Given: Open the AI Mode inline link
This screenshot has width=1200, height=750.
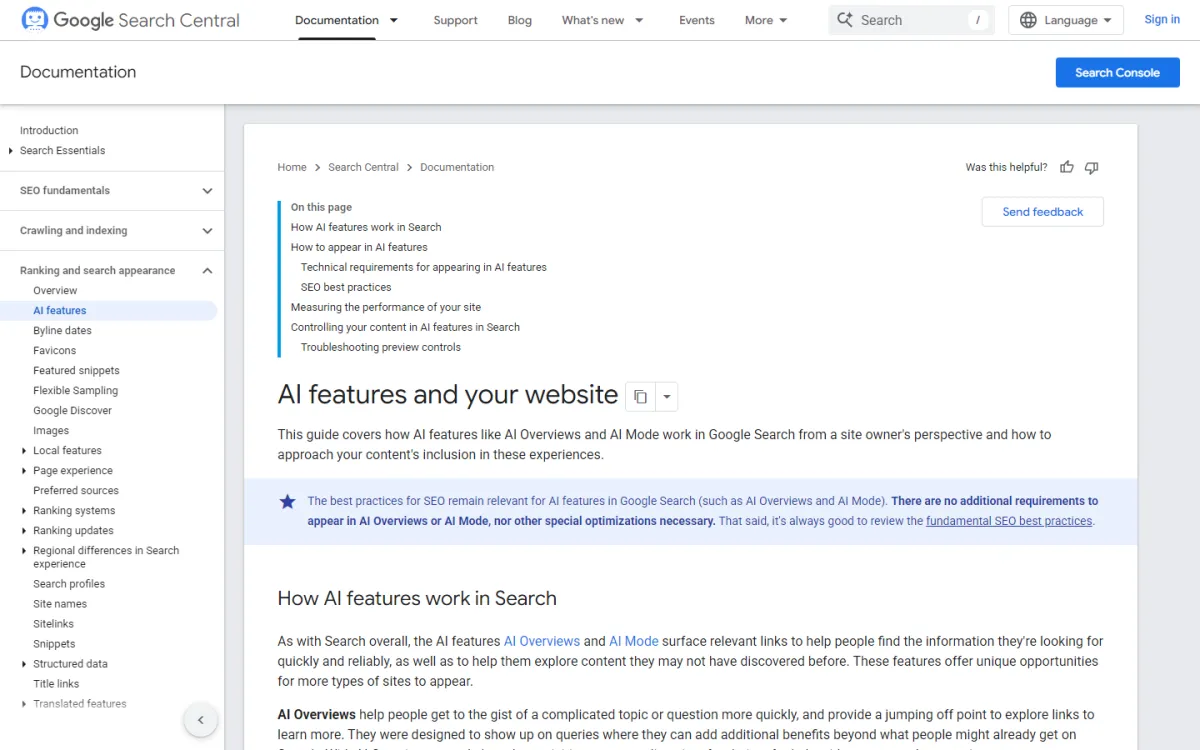Looking at the screenshot, I should [634, 641].
